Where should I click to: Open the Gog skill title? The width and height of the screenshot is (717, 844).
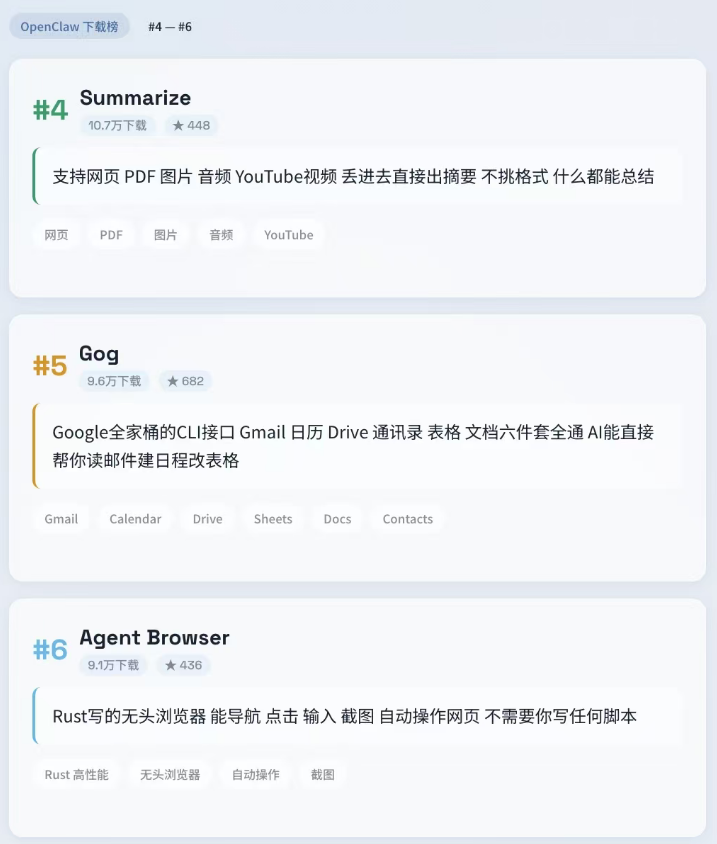(x=99, y=354)
